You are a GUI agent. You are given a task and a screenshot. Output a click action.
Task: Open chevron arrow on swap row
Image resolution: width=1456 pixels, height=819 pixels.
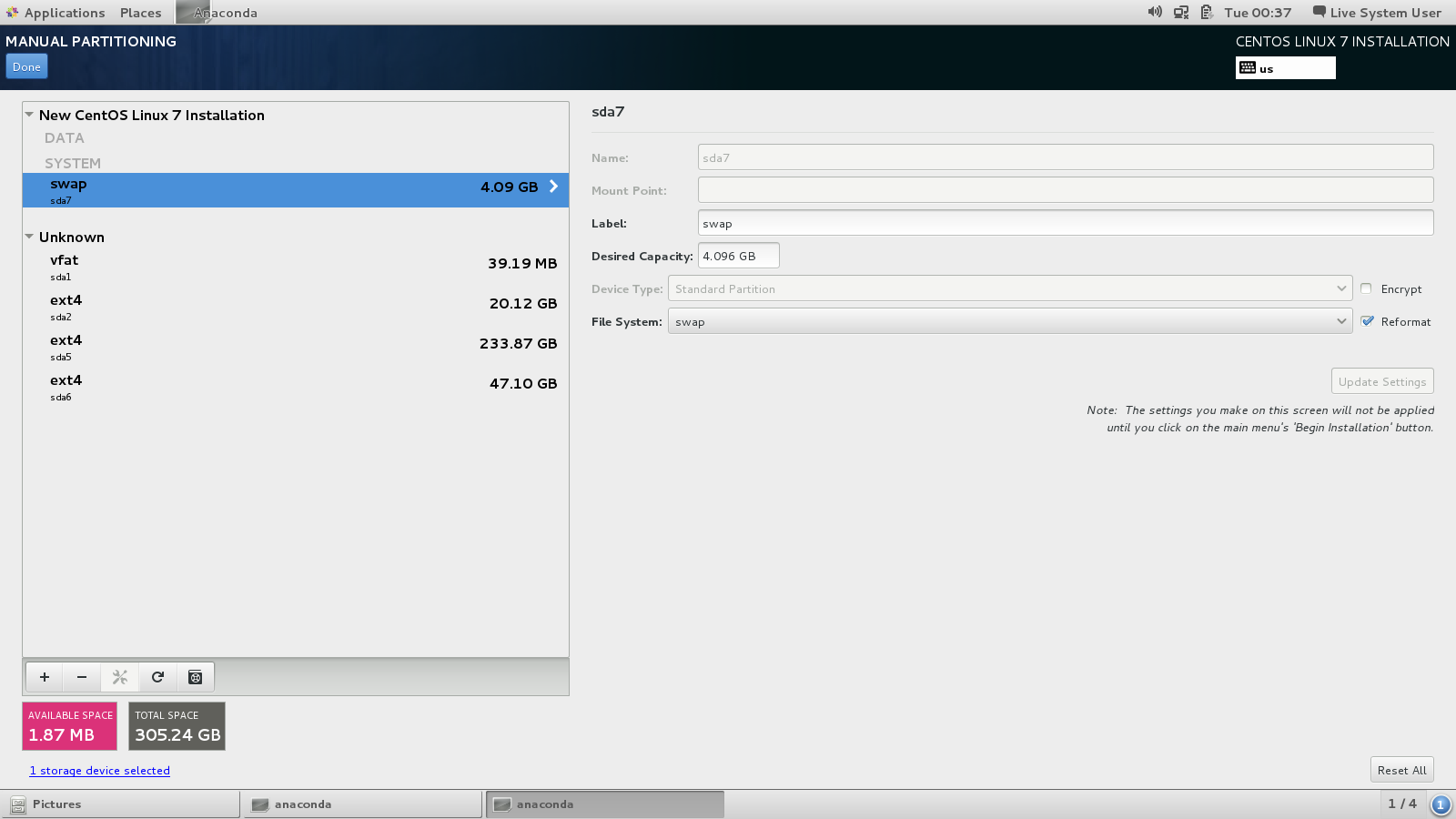tap(553, 187)
